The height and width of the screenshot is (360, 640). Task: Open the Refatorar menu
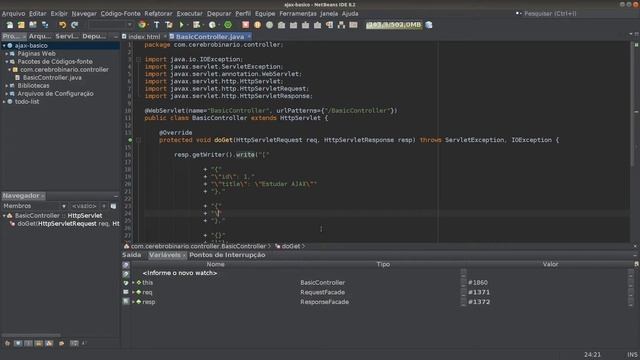point(158,13)
